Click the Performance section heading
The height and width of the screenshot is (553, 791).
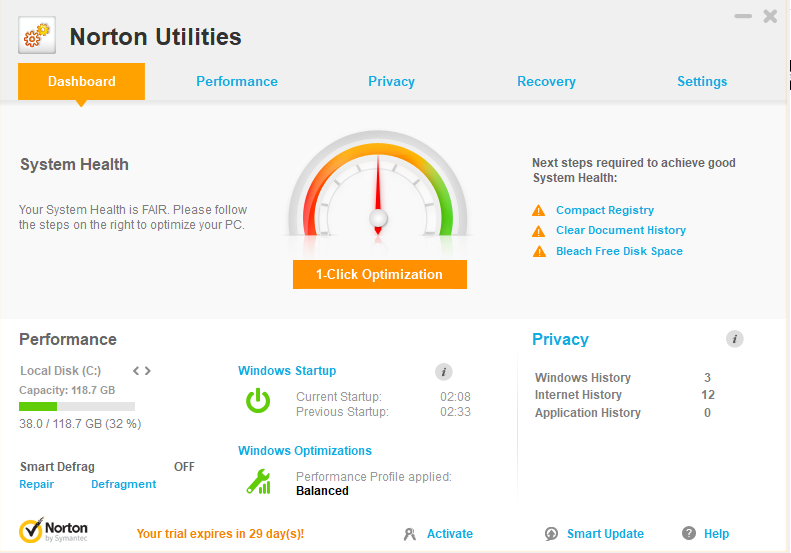tap(68, 339)
